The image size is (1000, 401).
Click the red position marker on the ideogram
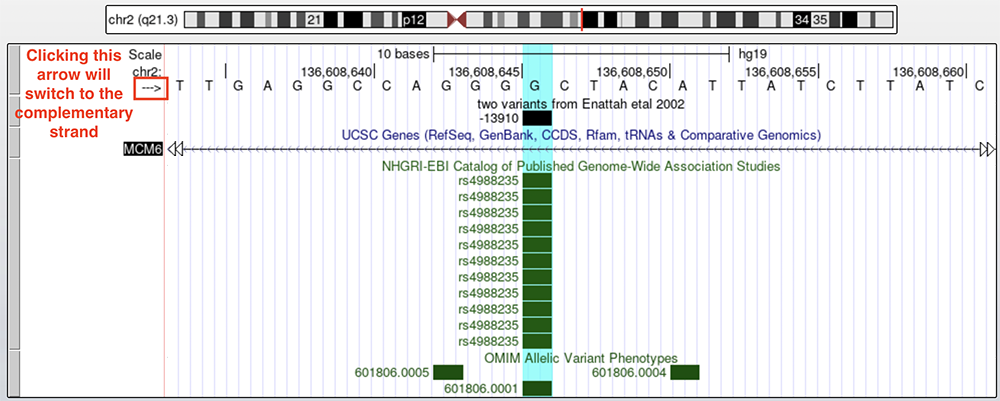[x=581, y=19]
